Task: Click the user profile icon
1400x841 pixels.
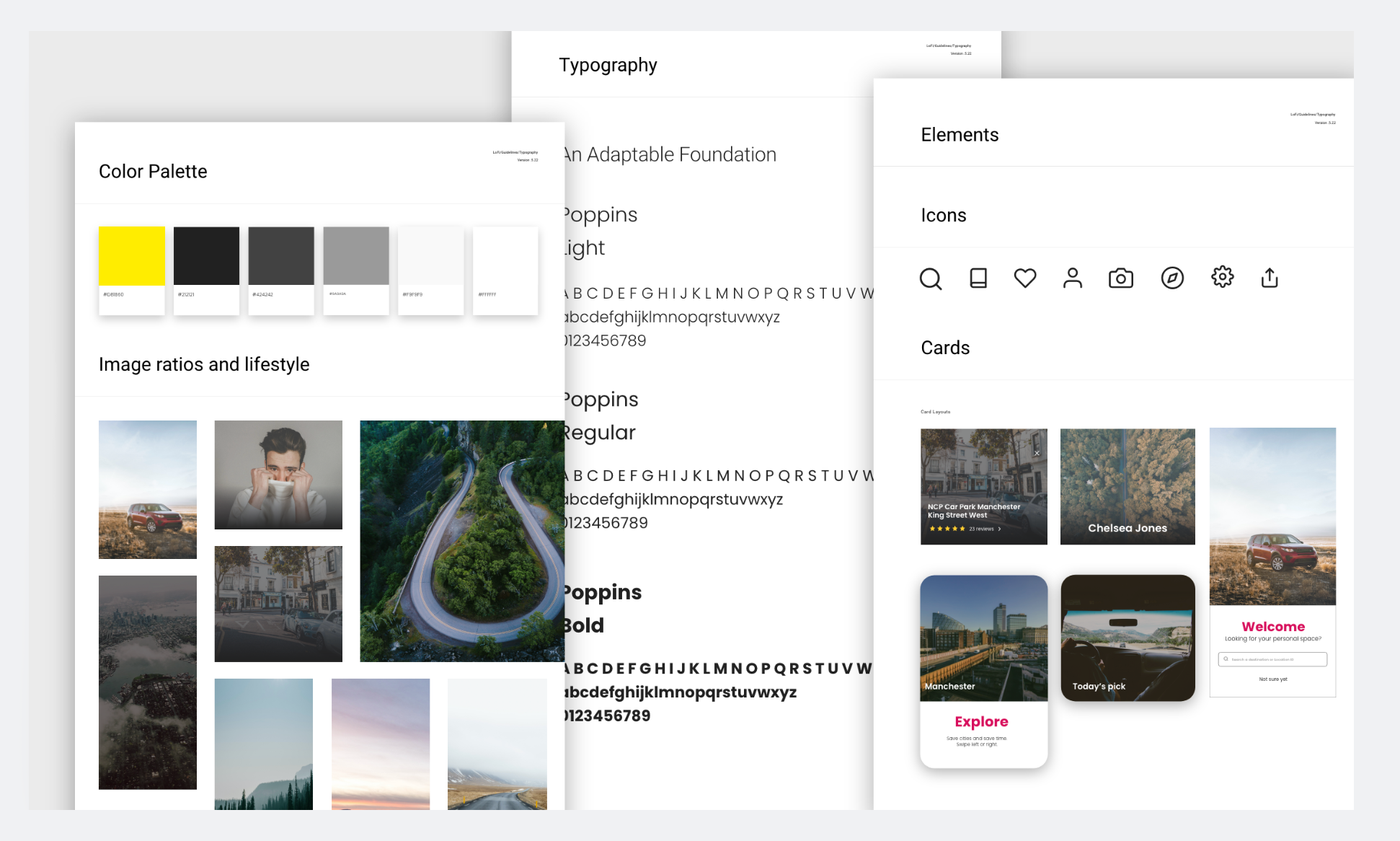Action: [1073, 278]
